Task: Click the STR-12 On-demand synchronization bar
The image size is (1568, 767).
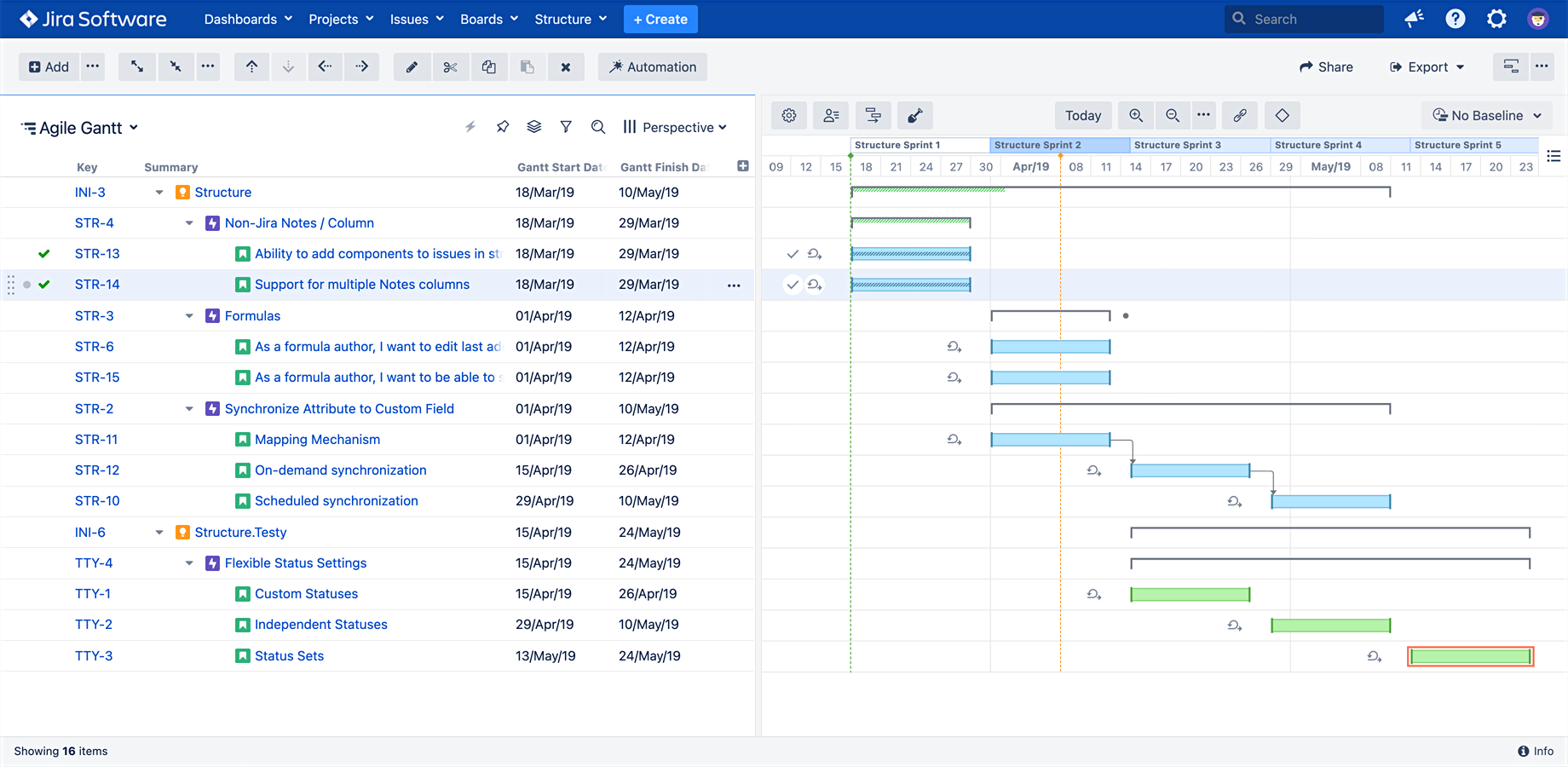Action: point(1190,470)
